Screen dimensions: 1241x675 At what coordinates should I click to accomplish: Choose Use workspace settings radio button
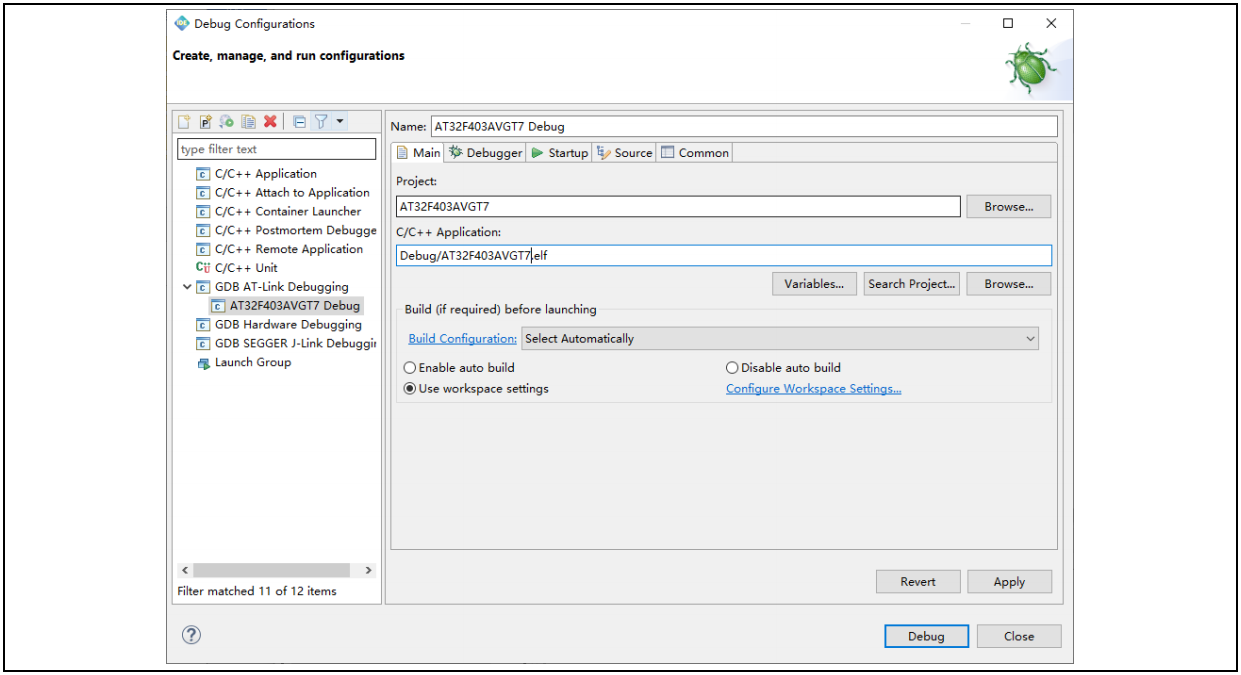pos(410,389)
